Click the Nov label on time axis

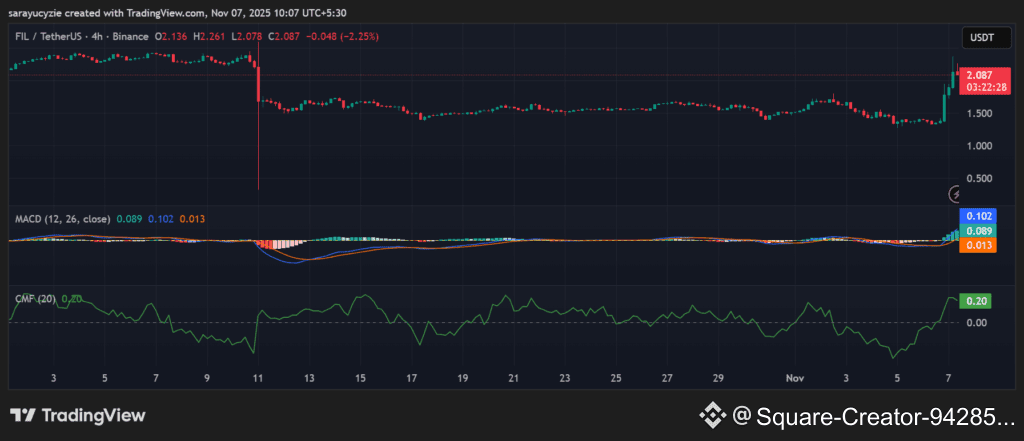point(795,379)
